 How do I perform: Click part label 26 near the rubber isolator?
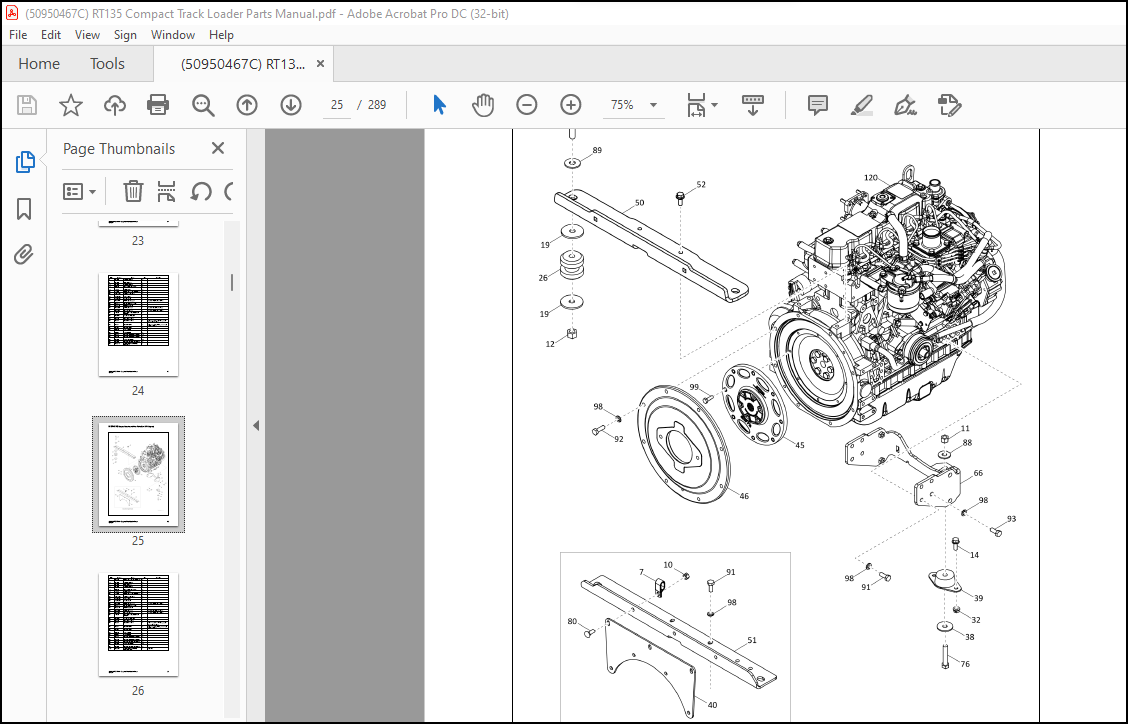[x=543, y=278]
